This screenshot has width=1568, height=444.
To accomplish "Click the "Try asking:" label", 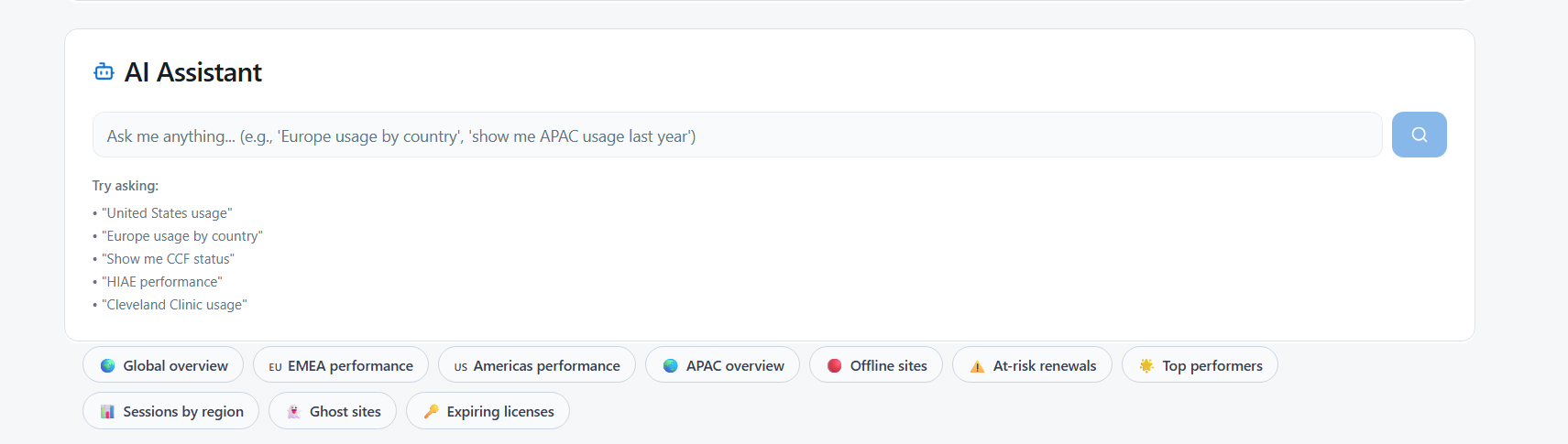I will coord(126,185).
